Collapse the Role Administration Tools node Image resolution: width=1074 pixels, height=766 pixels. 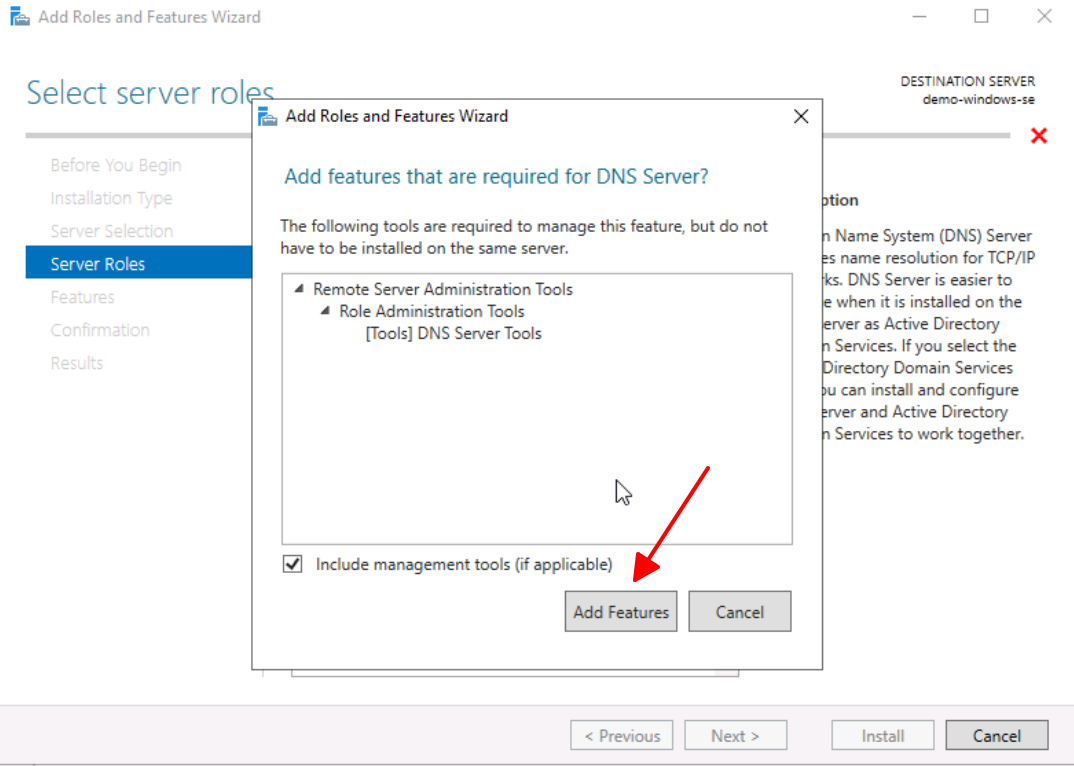coord(325,311)
